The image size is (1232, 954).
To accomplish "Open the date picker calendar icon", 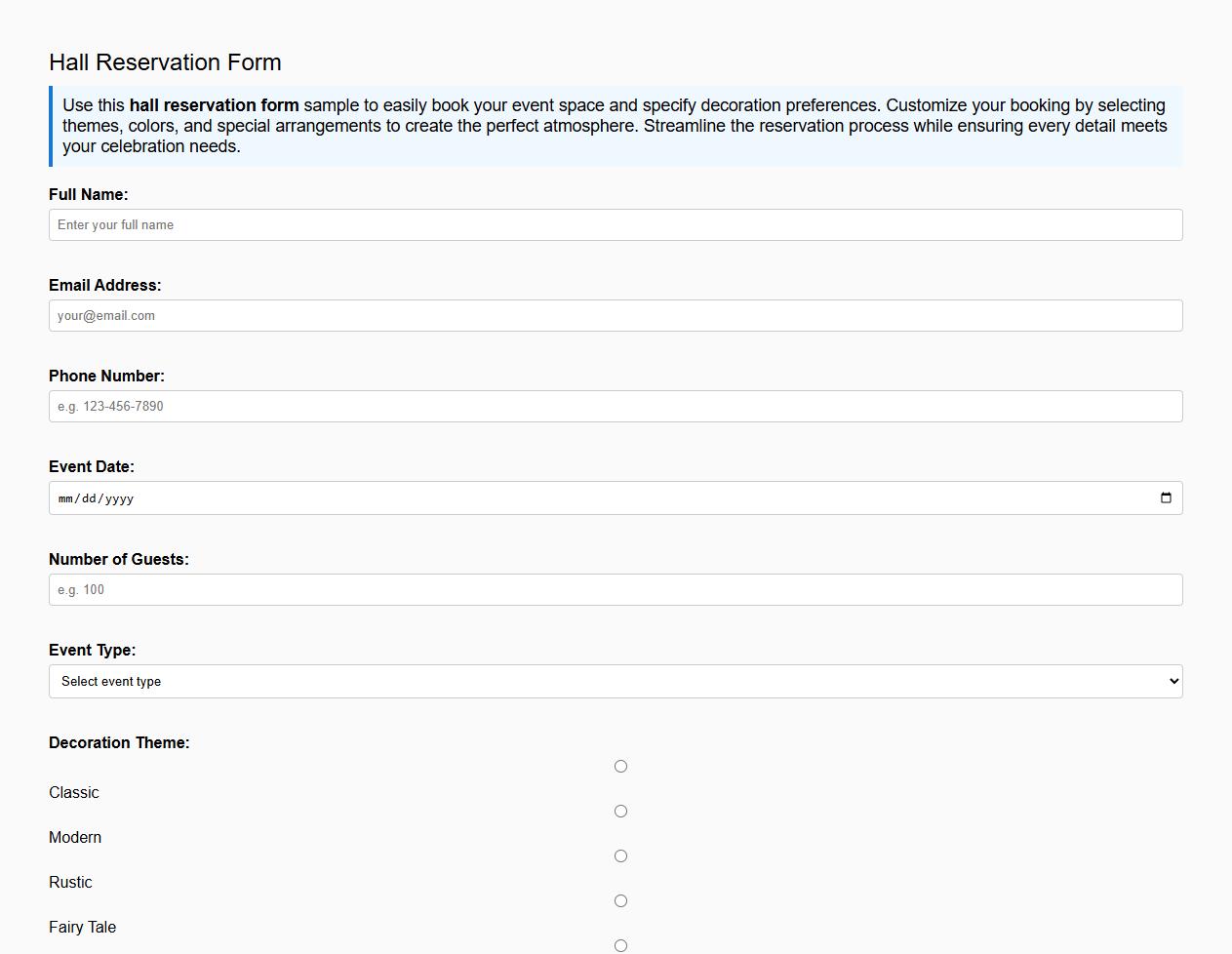I will (x=1166, y=497).
